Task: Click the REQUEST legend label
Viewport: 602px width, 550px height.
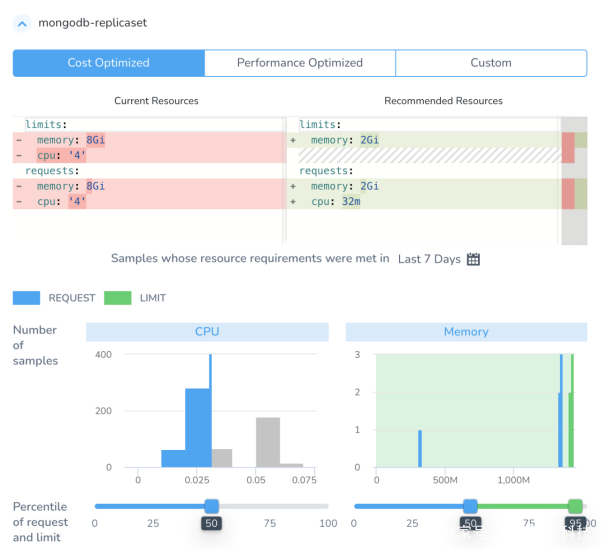Action: 72,298
